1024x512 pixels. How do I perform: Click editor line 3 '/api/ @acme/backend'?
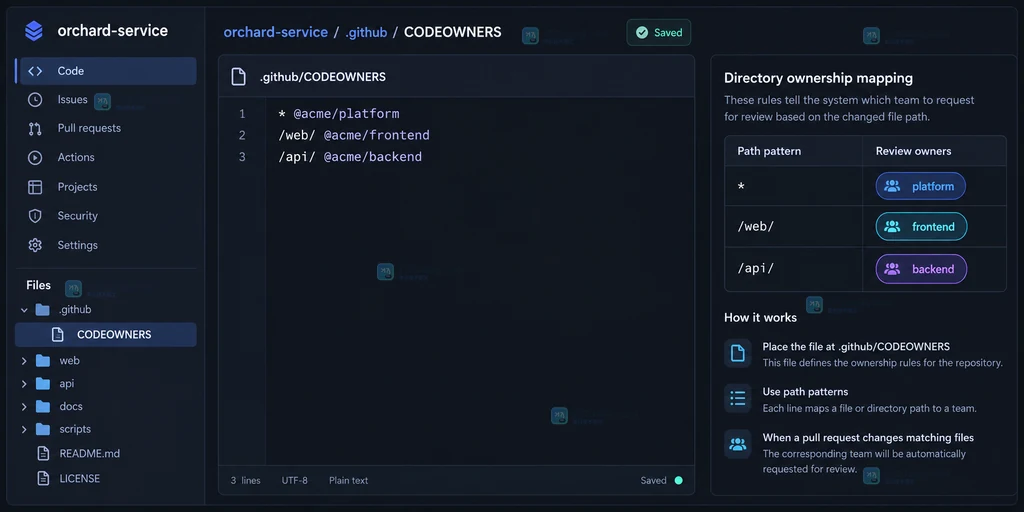tap(349, 157)
